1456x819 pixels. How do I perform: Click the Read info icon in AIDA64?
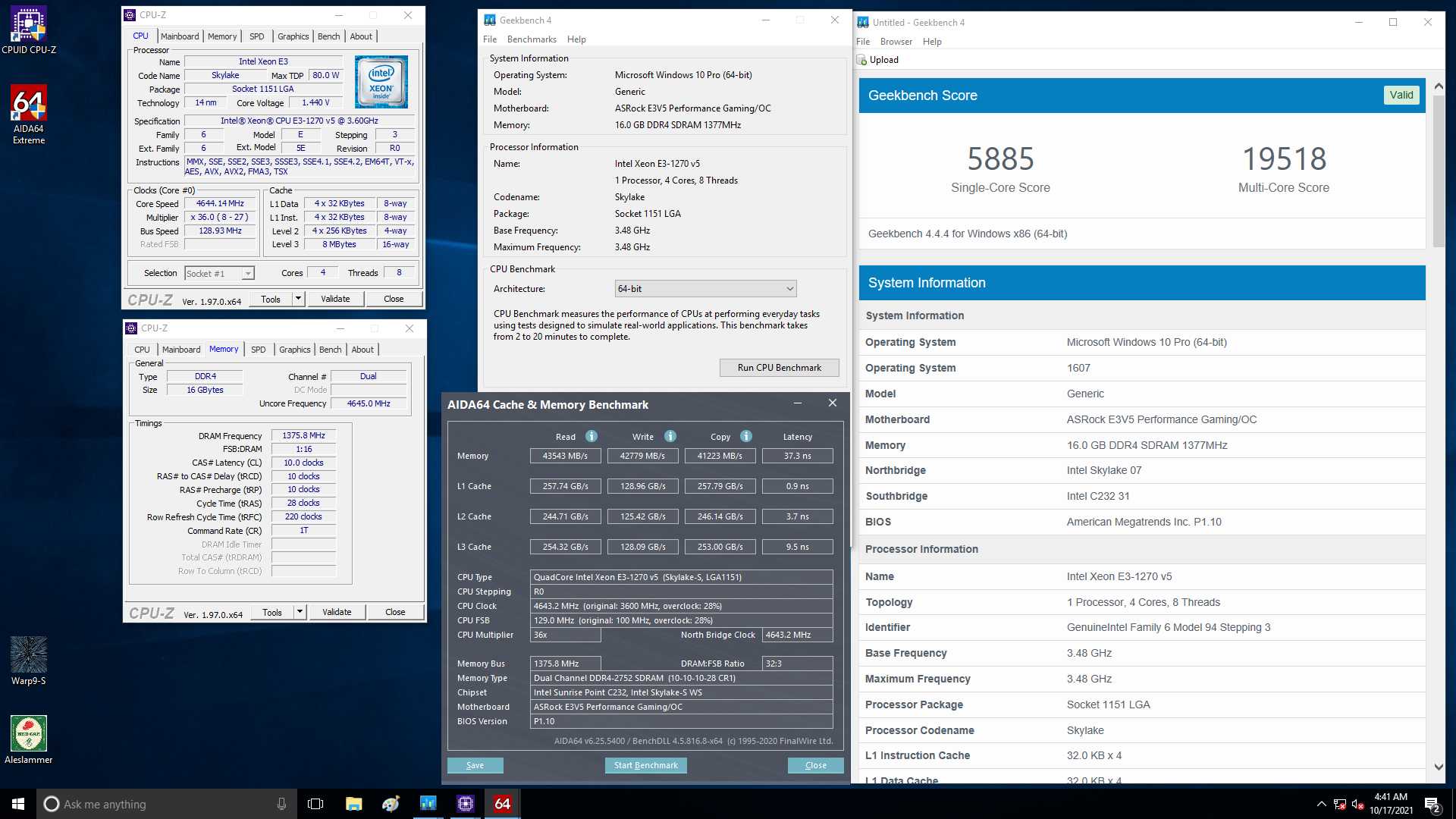coord(591,436)
